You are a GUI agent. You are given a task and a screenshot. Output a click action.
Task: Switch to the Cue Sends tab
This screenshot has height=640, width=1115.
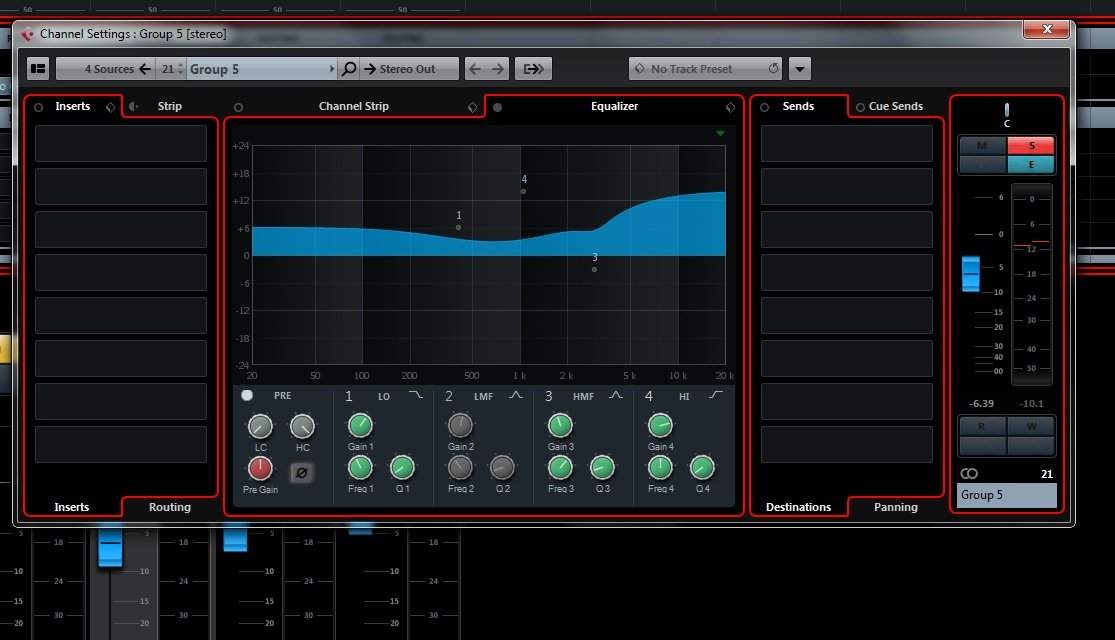[x=895, y=106]
